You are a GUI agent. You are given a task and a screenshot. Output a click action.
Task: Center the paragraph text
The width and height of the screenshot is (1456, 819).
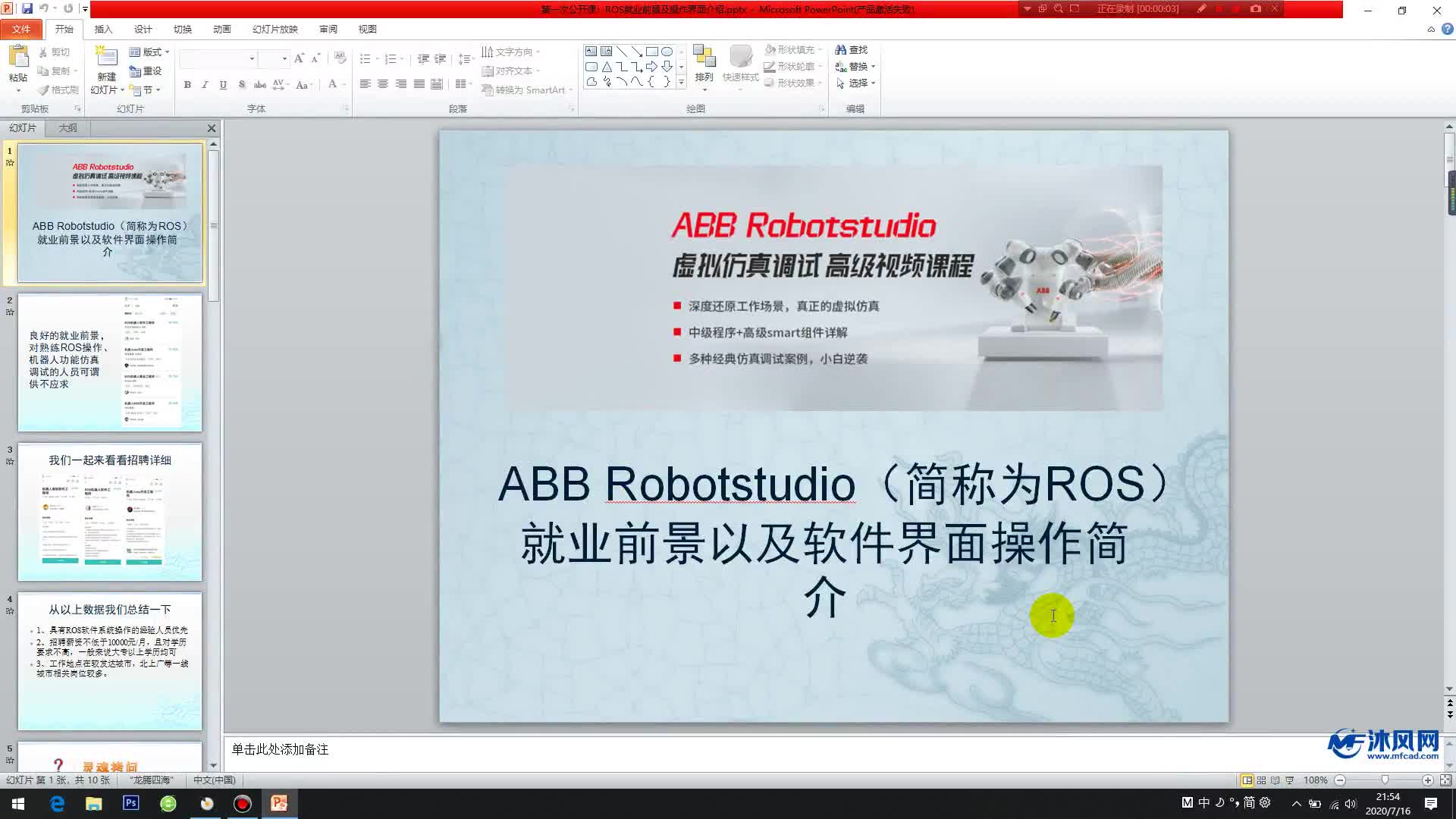click(x=383, y=84)
